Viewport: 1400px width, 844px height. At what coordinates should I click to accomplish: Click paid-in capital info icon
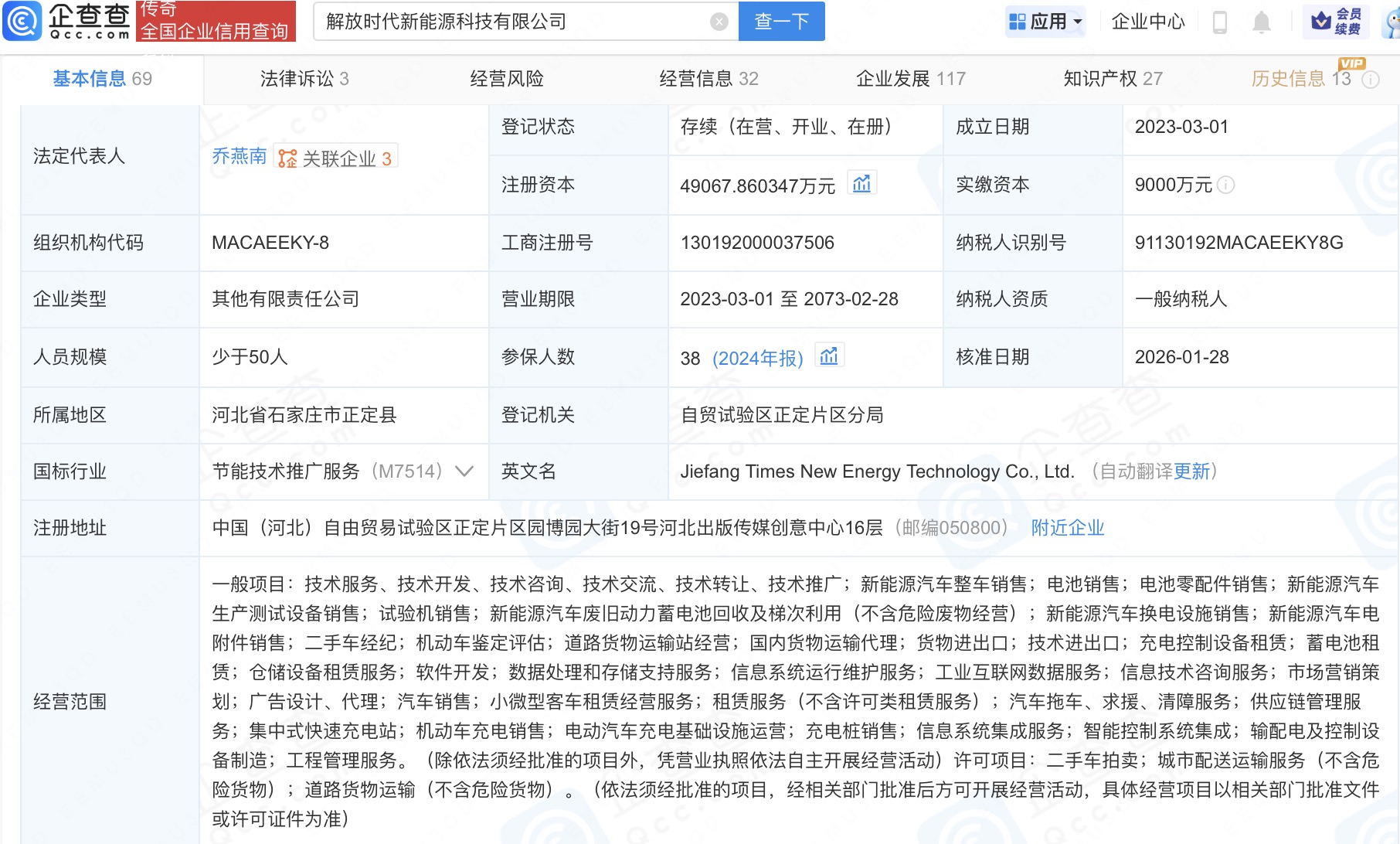pos(1226,185)
